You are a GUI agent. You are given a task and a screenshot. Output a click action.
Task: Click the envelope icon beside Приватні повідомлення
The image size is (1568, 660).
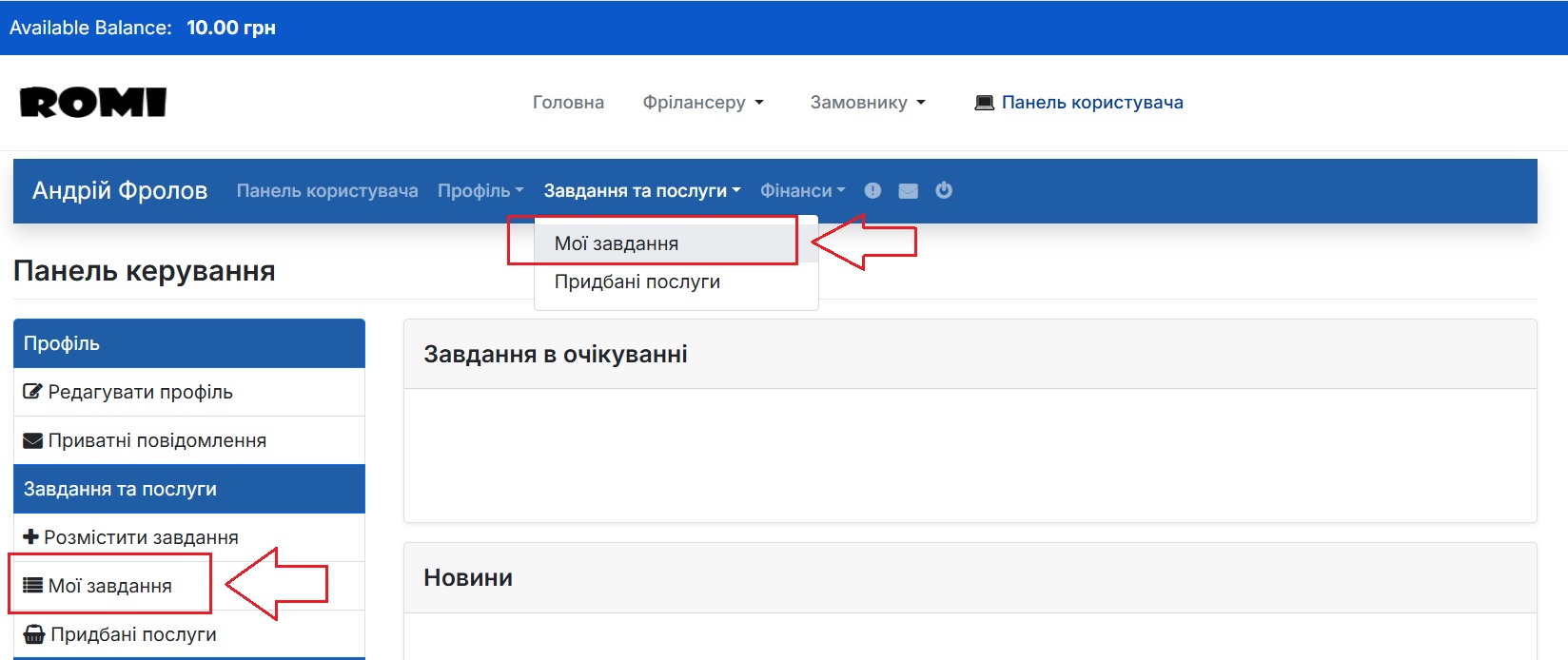[32, 440]
